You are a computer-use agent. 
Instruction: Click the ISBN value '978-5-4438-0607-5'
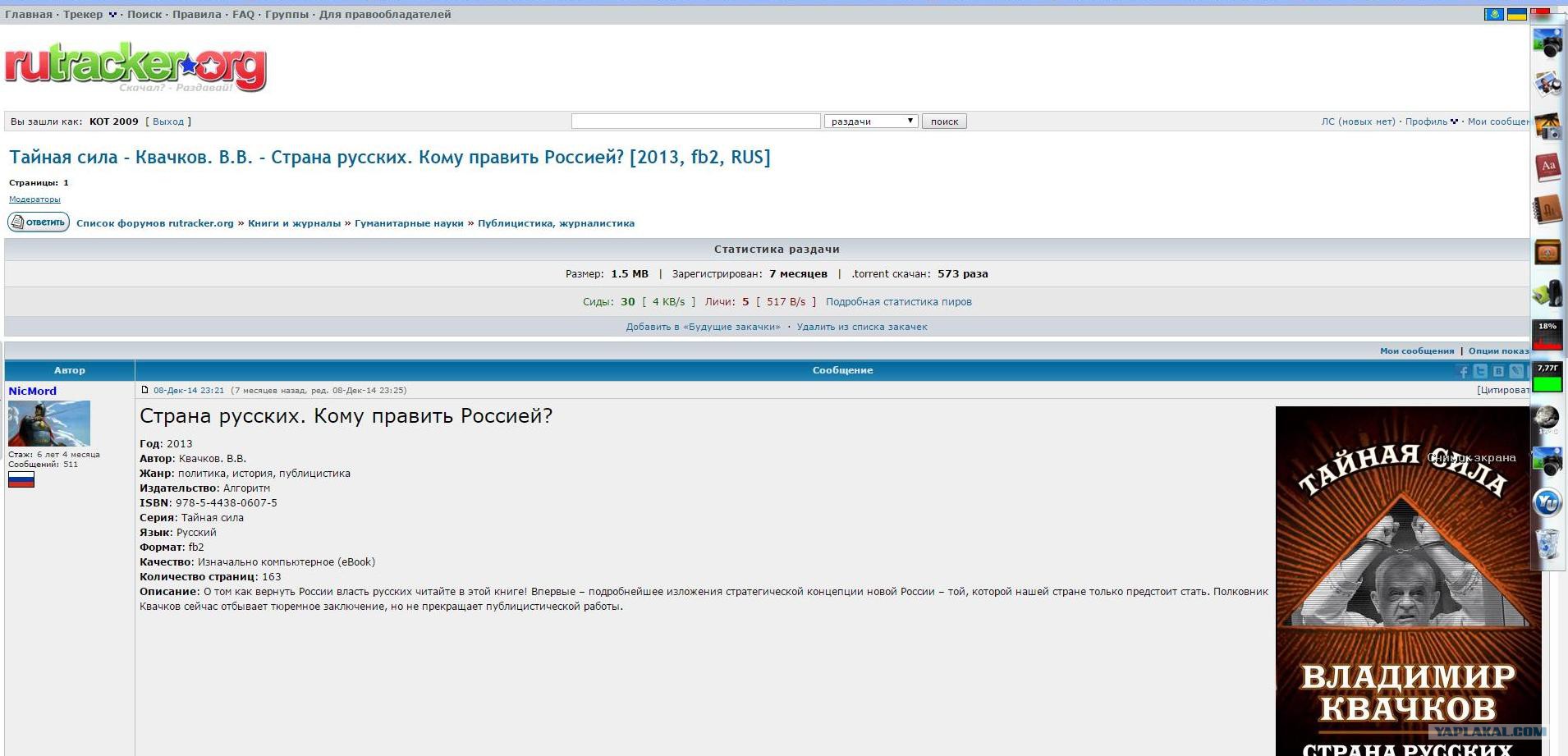227,503
